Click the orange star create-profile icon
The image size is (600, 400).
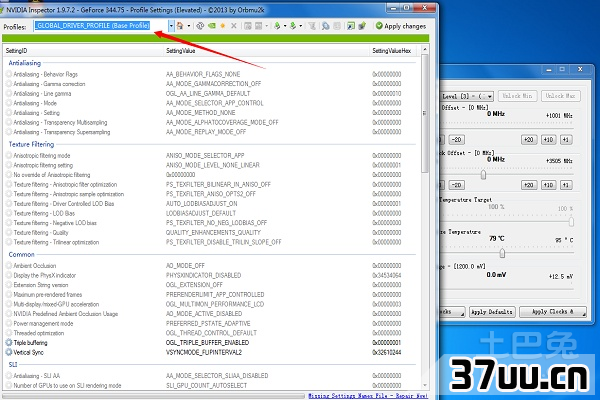[x=223, y=26]
